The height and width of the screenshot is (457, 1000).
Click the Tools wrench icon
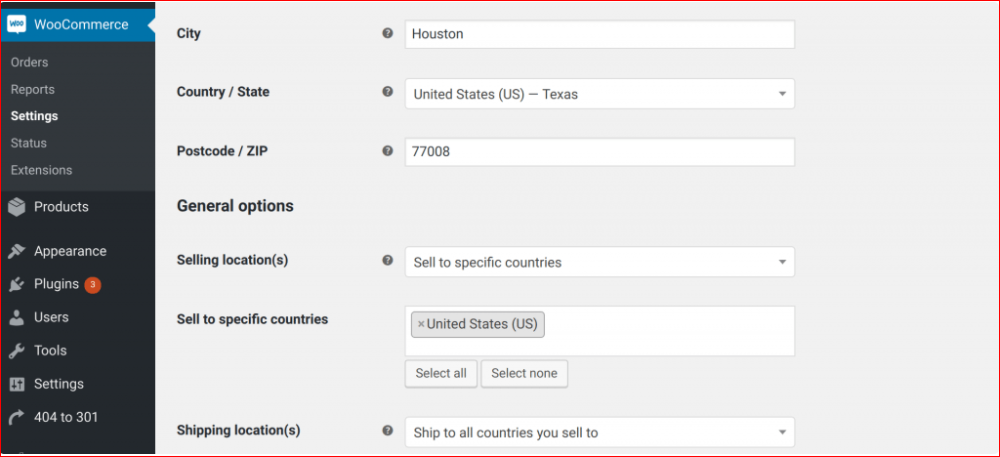(16, 351)
